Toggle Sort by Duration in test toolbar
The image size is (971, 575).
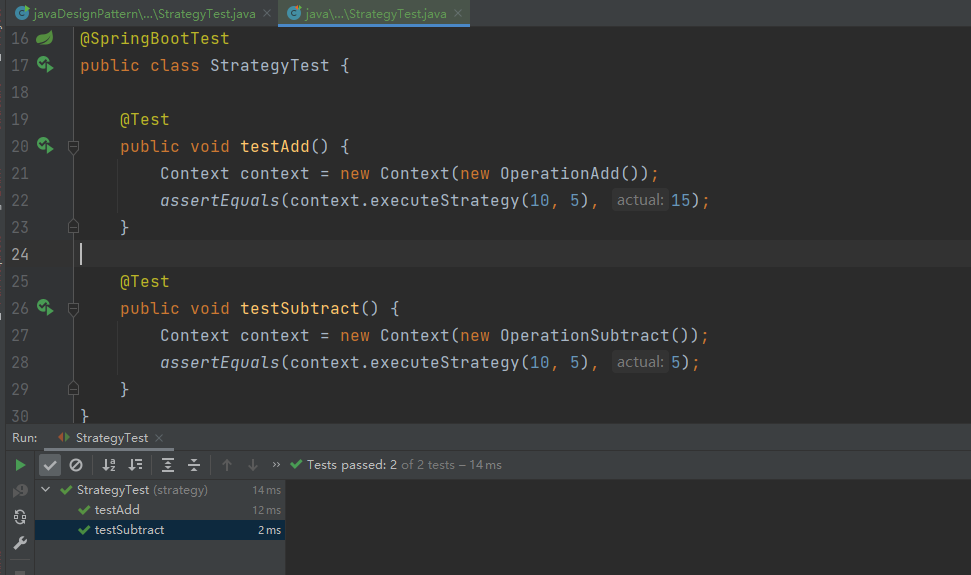tap(135, 465)
